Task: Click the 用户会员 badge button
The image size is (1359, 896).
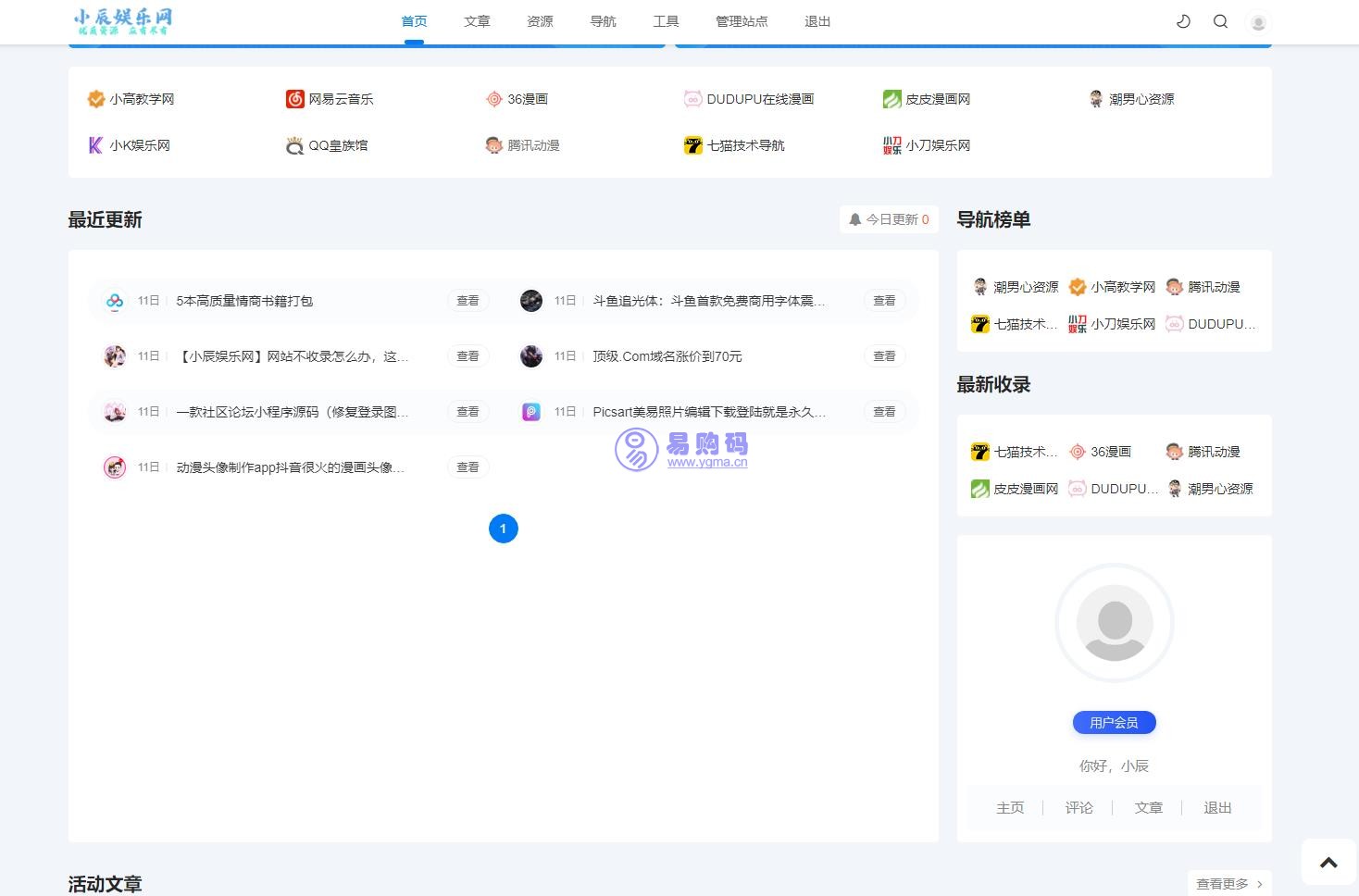Action: 1114,723
